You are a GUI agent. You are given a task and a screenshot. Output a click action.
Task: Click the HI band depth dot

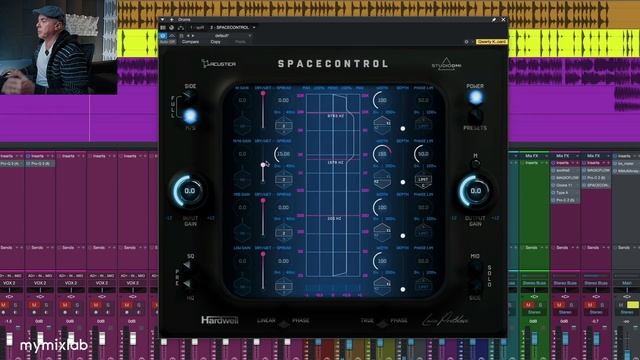403,129
